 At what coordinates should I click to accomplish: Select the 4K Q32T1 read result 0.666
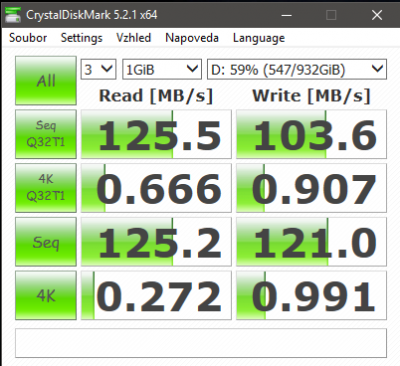156,188
